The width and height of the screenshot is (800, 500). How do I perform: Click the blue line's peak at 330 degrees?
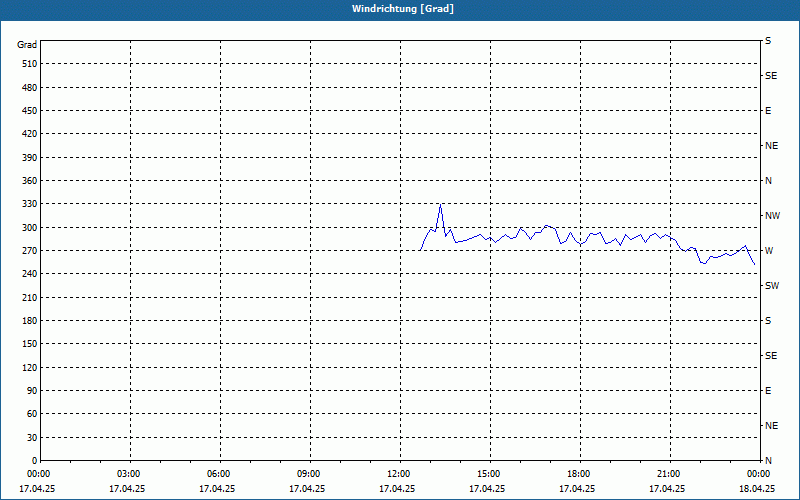[440, 205]
